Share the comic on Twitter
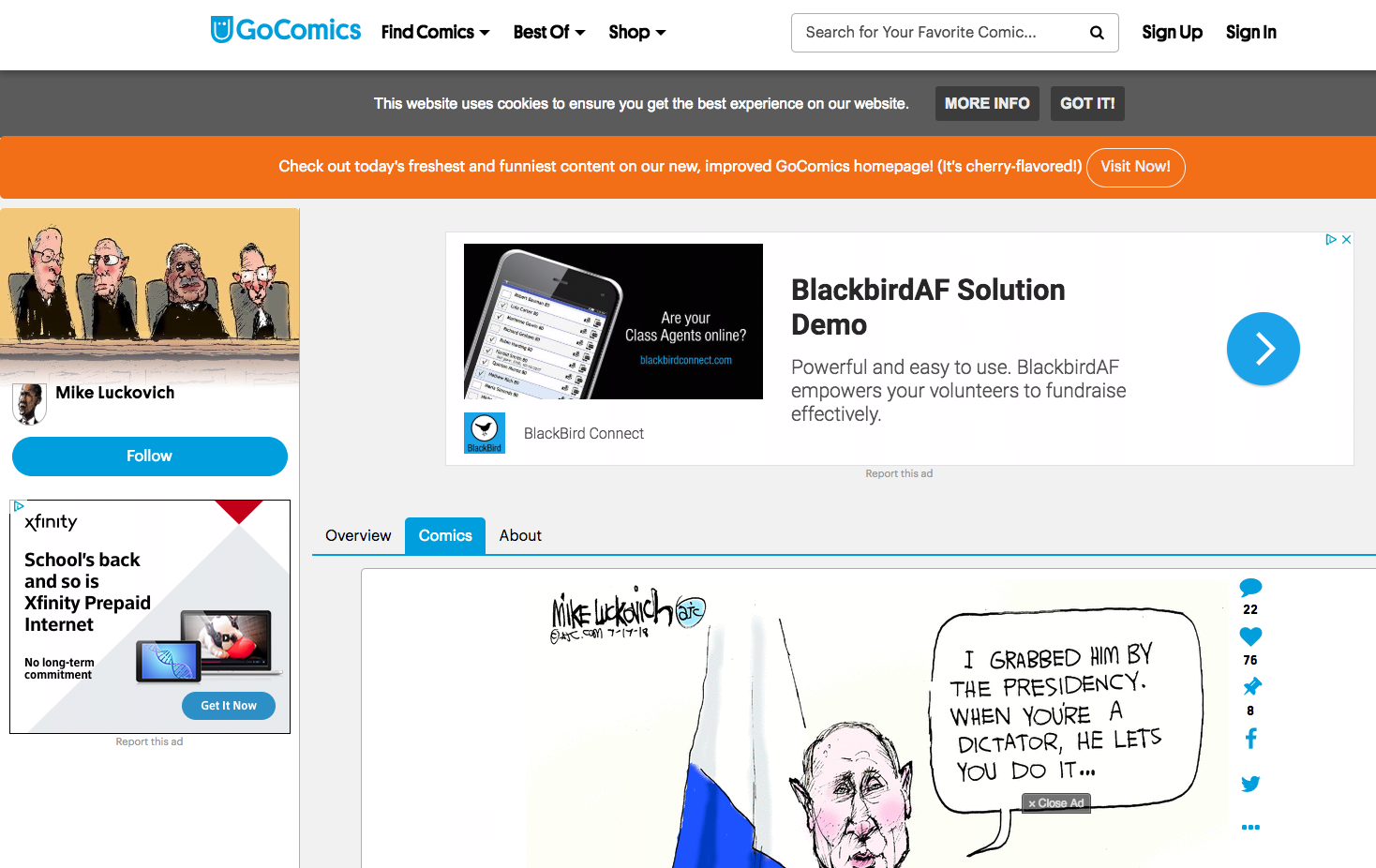This screenshot has height=868, width=1376. (1250, 784)
